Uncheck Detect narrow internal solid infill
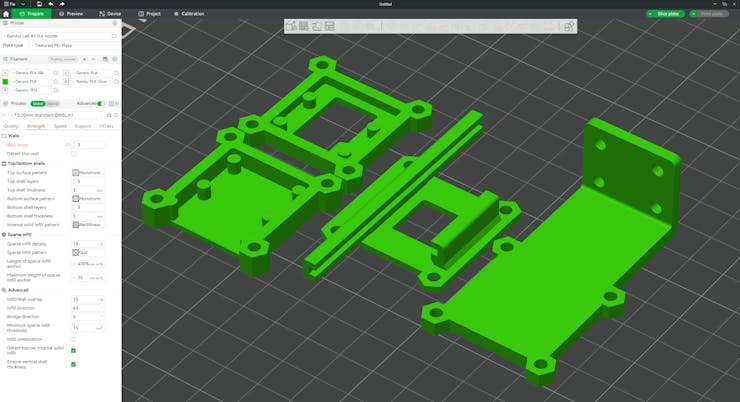Viewport: 740px width, 402px height. click(x=73, y=351)
